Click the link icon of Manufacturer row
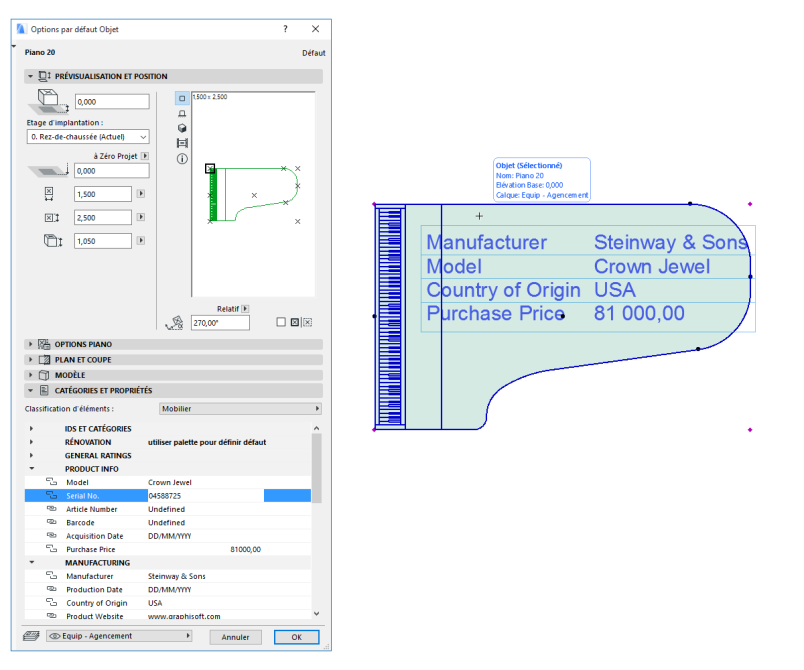The image size is (804, 670). click(51, 576)
